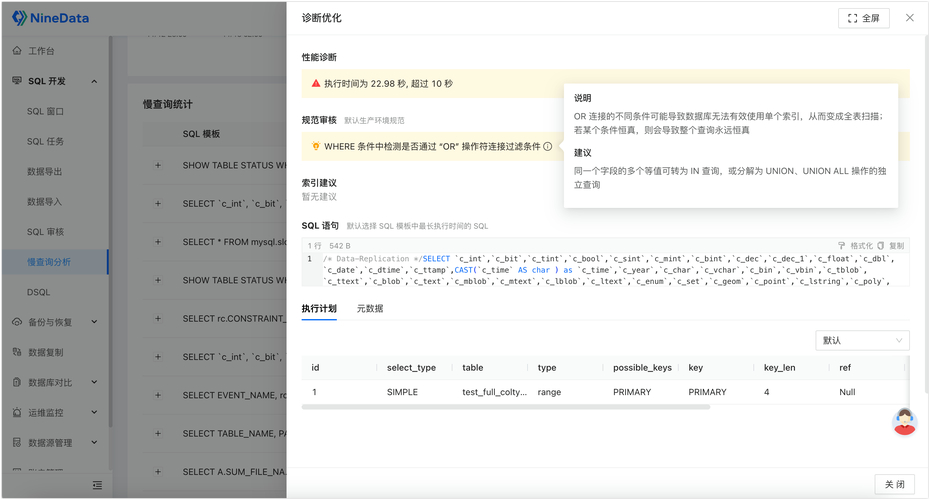Expand the 备份与恢复 menu group
The image size is (930, 500).
[94, 322]
